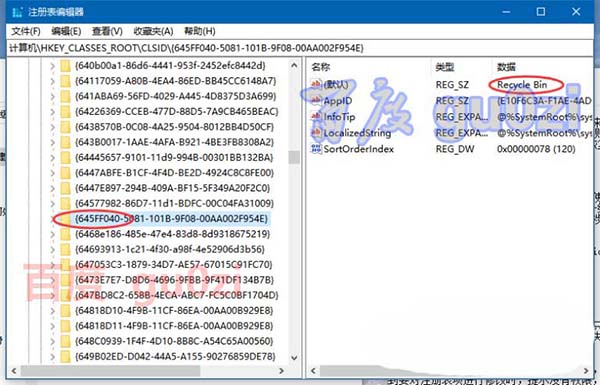The height and width of the screenshot is (385, 600).
Task: Click the string icon of AppID value
Action: tap(316, 100)
